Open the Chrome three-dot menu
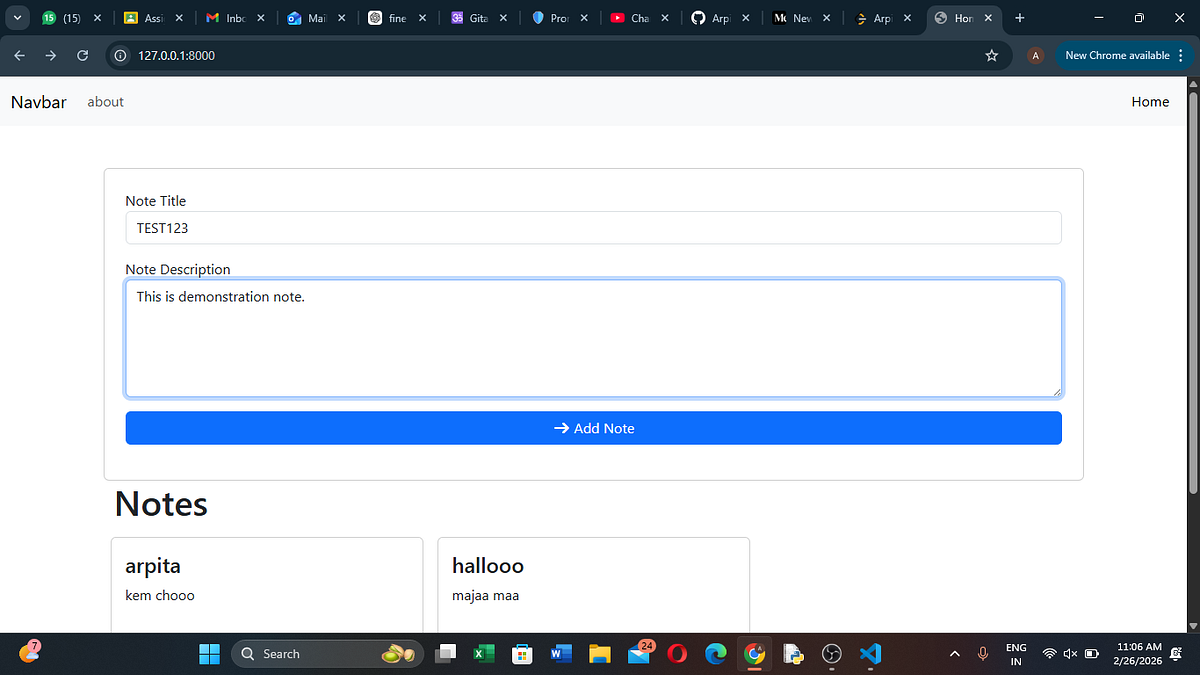The width and height of the screenshot is (1200, 675). click(1181, 56)
